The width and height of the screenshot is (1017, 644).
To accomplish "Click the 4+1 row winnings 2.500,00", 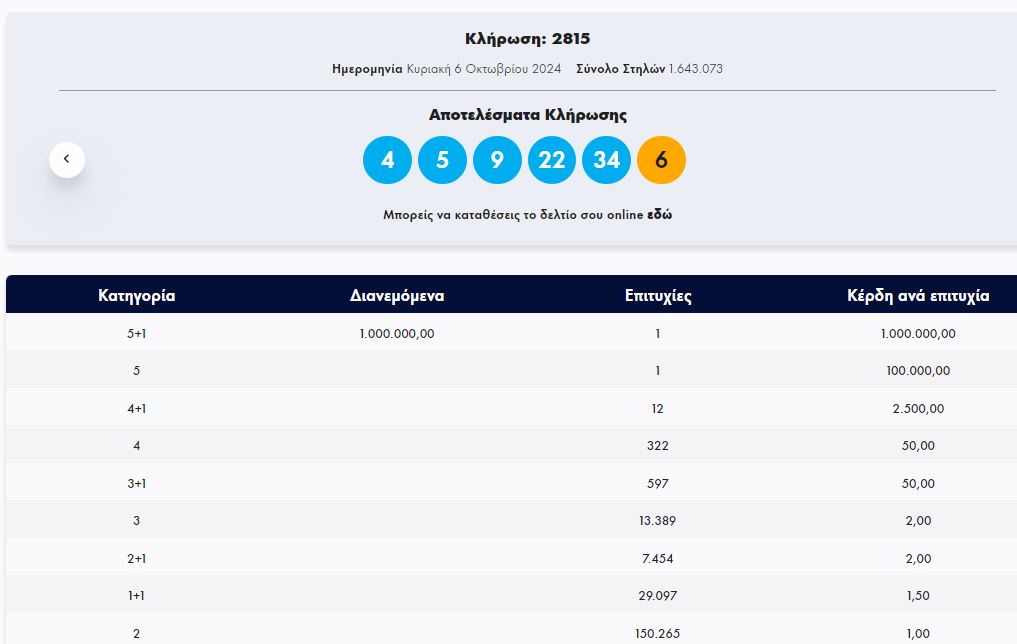I will (x=918, y=409).
